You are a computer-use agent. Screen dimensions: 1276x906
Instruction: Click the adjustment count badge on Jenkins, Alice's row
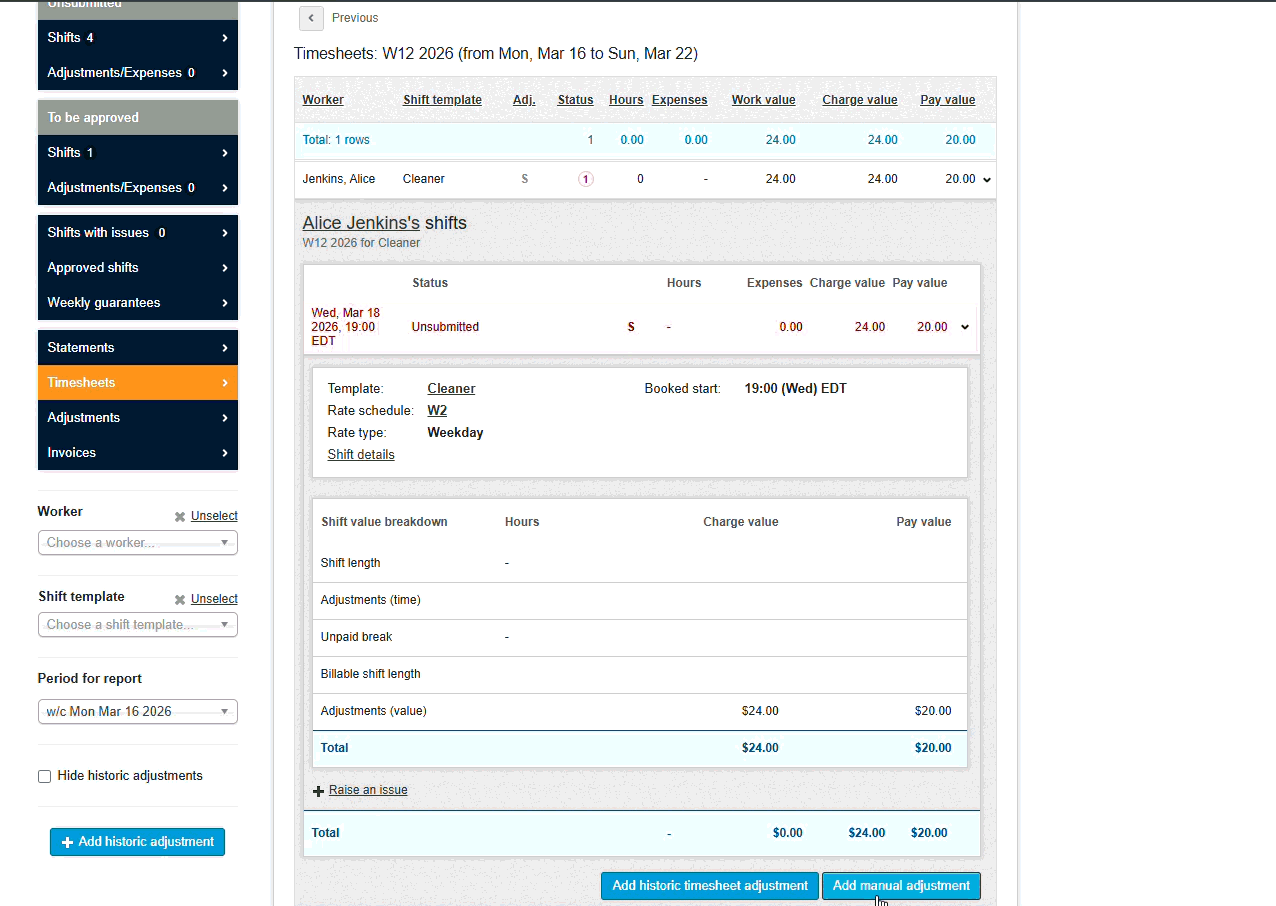585,178
